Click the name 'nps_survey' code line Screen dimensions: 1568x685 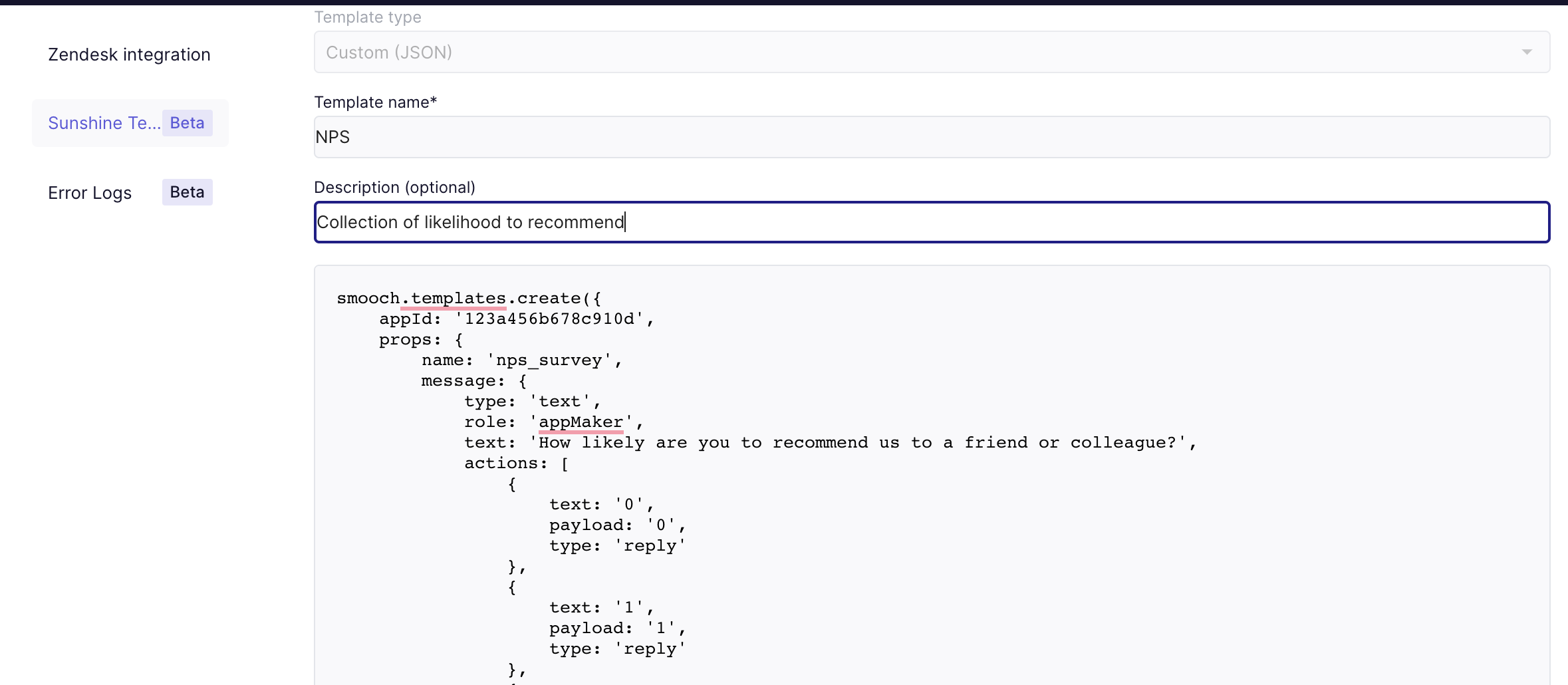522,360
